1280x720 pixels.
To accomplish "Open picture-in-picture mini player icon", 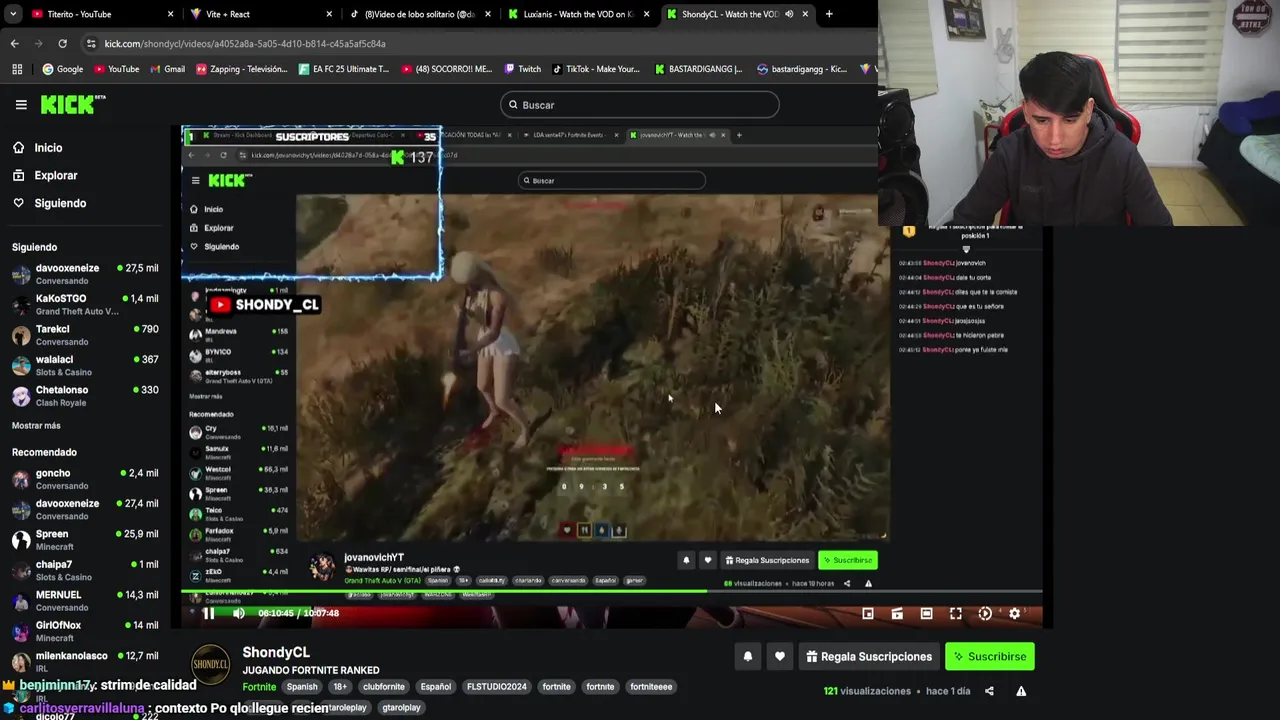I will tap(867, 613).
